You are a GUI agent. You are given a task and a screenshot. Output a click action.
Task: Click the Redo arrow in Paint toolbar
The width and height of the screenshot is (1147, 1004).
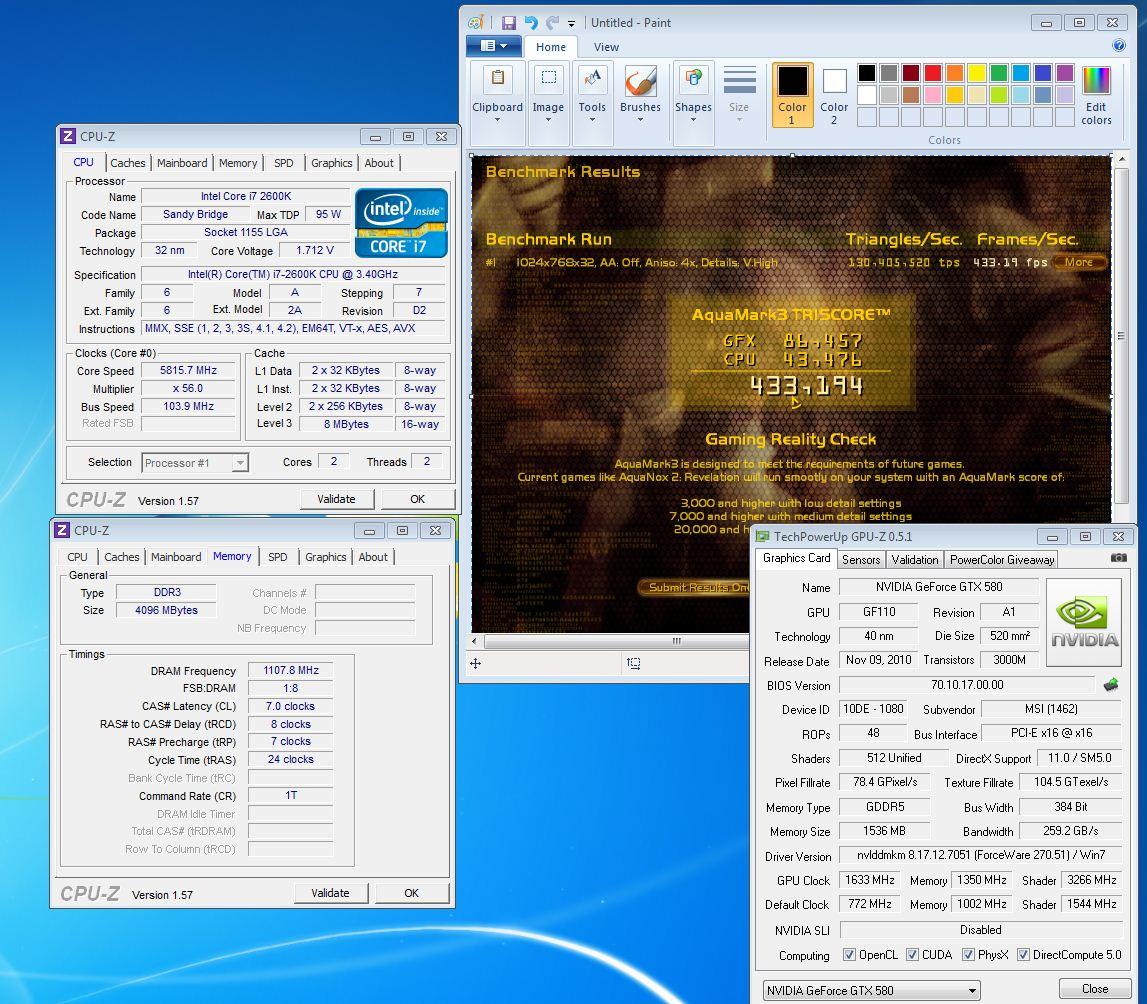553,23
